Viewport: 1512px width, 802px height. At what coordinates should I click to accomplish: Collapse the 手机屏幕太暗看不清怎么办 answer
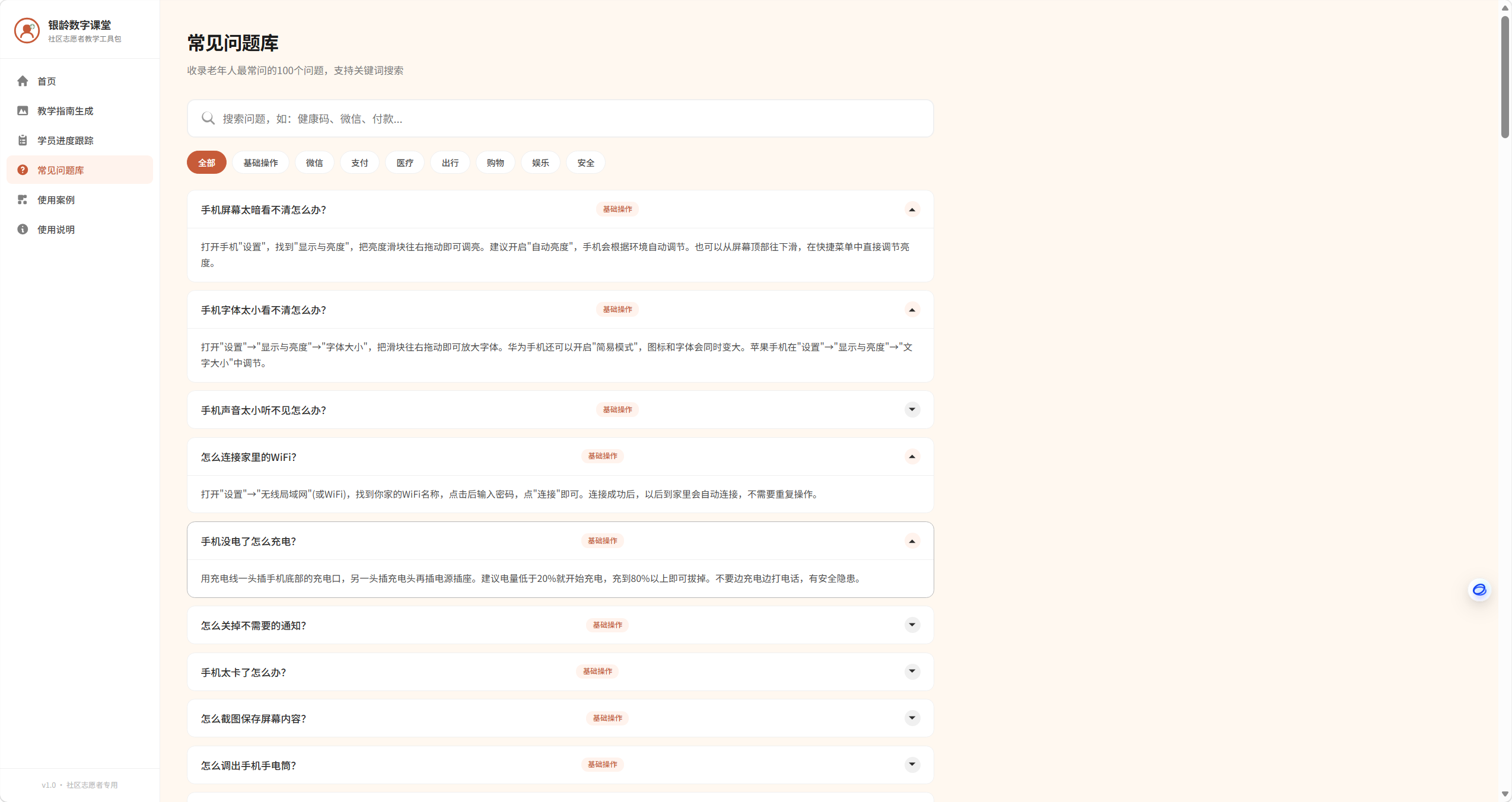(912, 209)
